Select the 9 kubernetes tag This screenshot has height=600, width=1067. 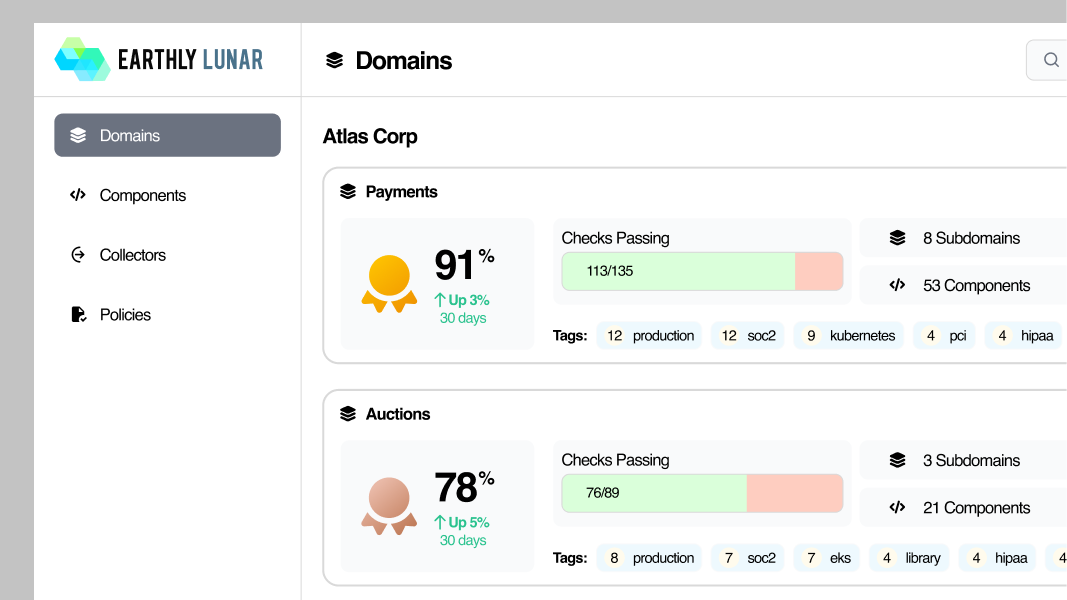pos(849,335)
